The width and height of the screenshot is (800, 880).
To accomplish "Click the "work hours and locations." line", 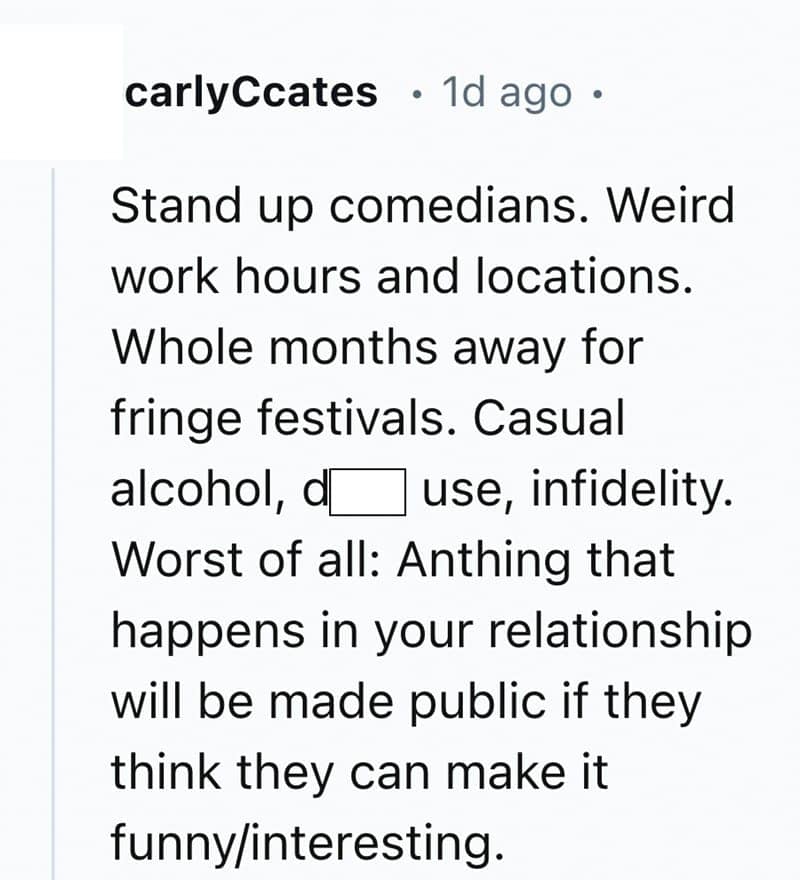I will point(402,277).
